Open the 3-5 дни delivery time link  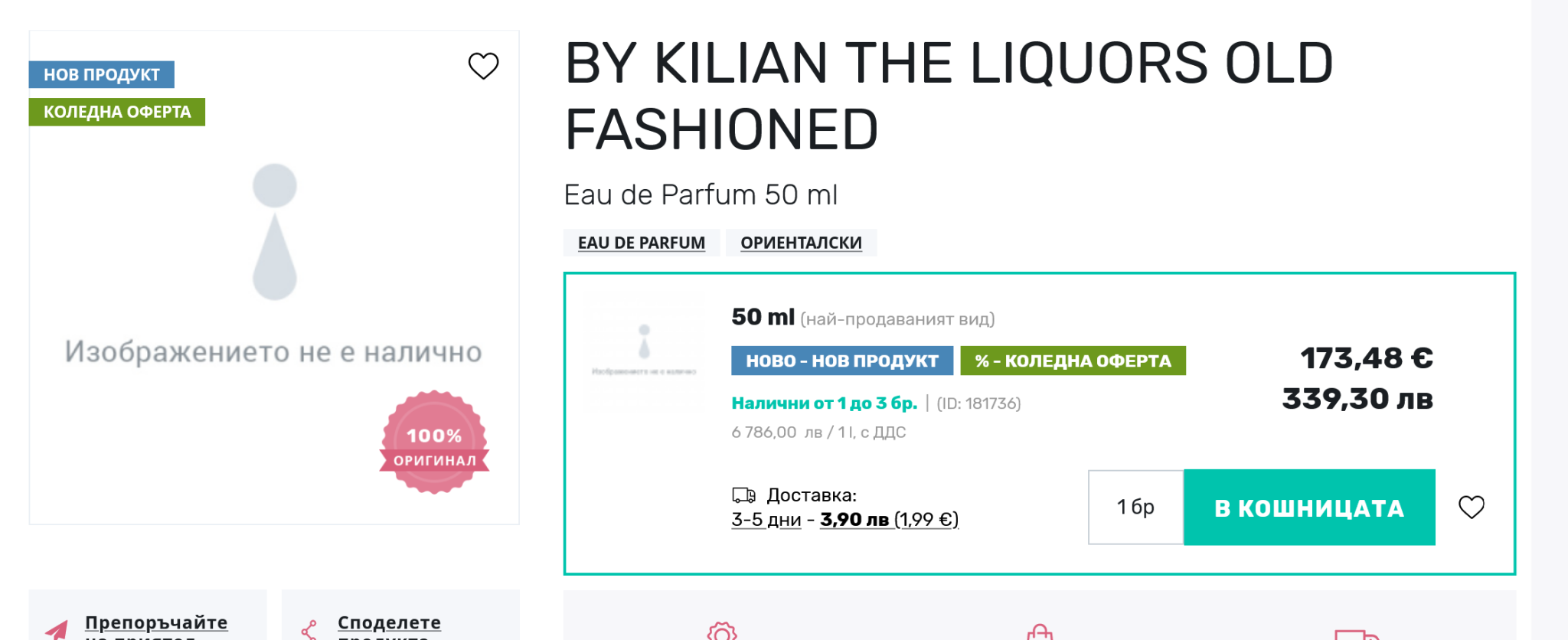(766, 520)
